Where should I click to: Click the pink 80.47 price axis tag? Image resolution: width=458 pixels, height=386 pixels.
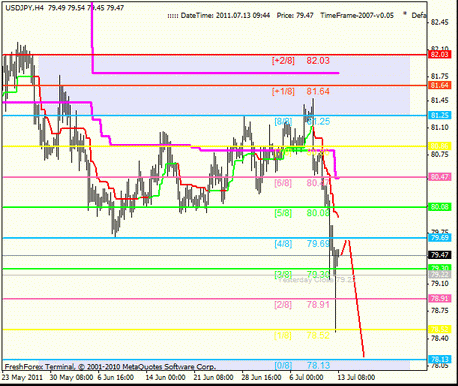439,177
